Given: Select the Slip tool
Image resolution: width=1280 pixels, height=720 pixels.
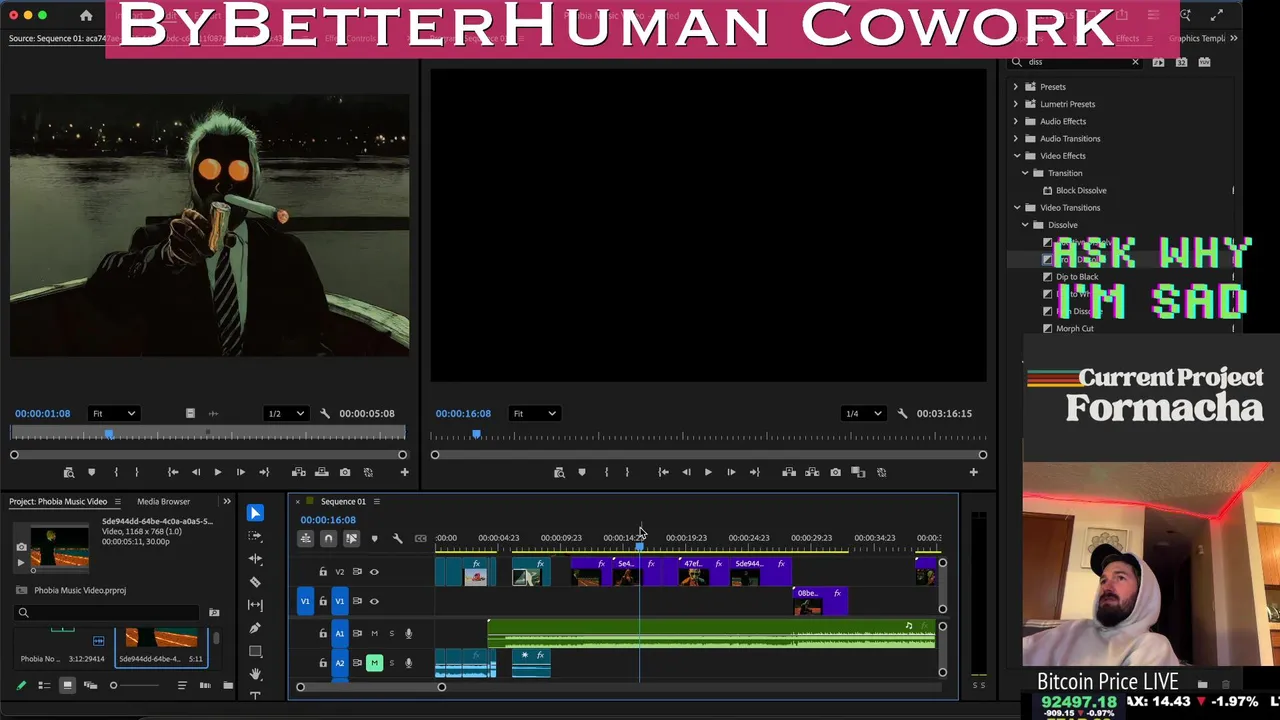Looking at the screenshot, I should (x=255, y=605).
